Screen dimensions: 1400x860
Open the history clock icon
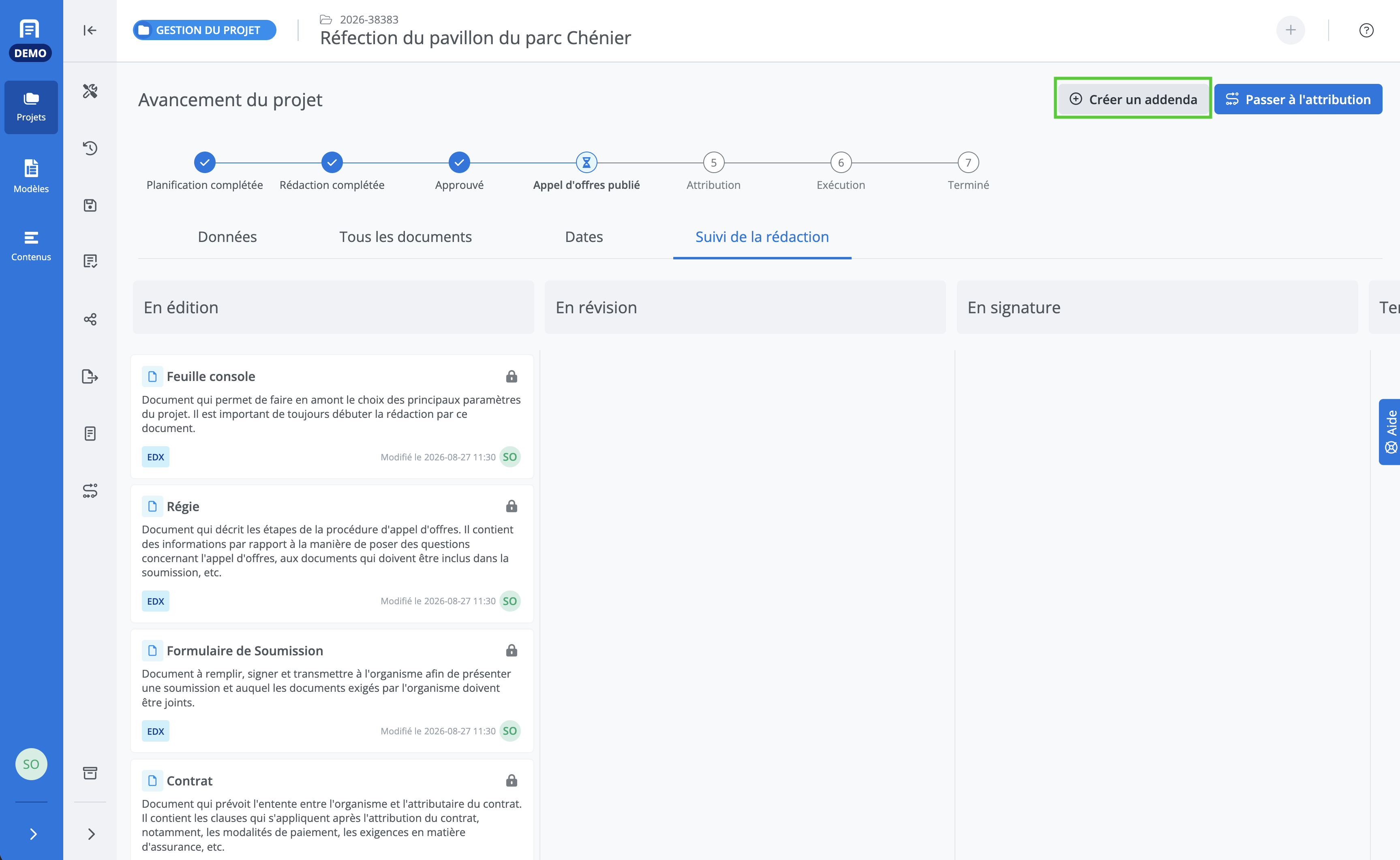point(90,148)
